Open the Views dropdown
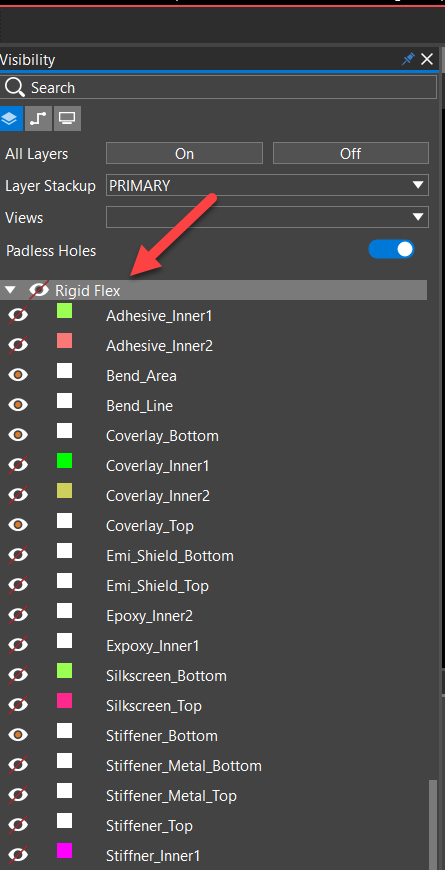Viewport: 445px width, 870px height. point(267,218)
